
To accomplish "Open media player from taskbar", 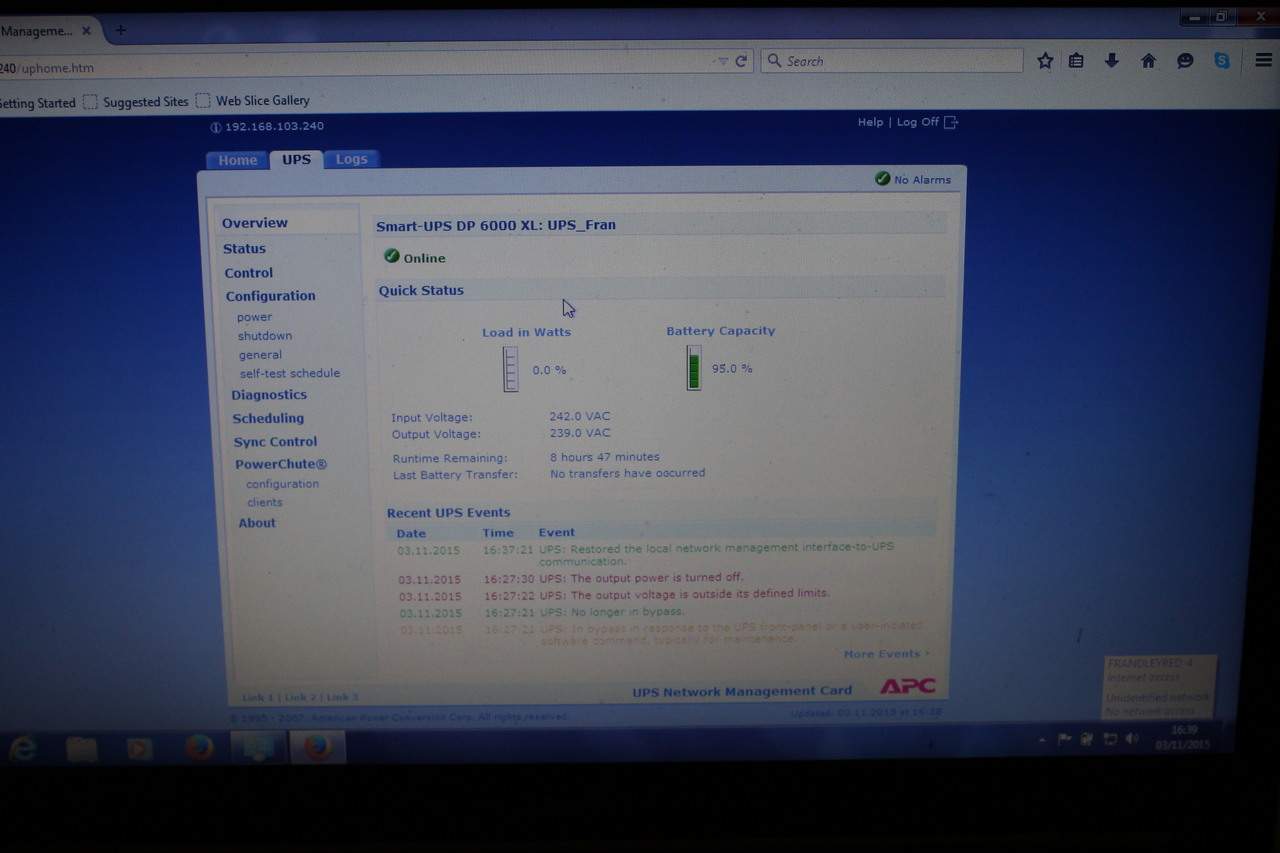I will [140, 747].
